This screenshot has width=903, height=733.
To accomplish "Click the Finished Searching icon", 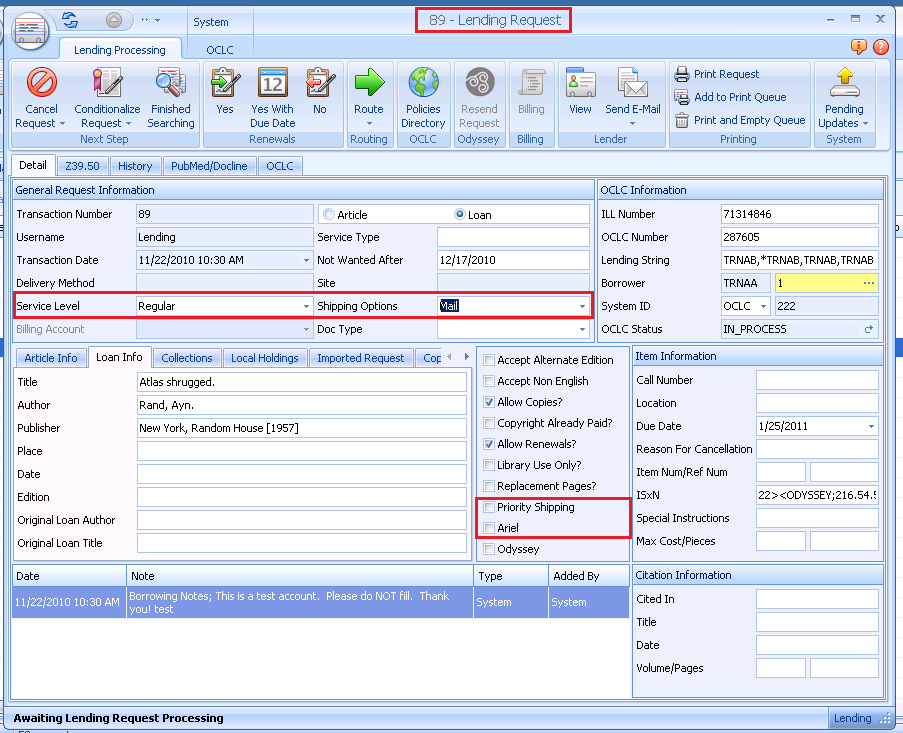I will pos(171,84).
